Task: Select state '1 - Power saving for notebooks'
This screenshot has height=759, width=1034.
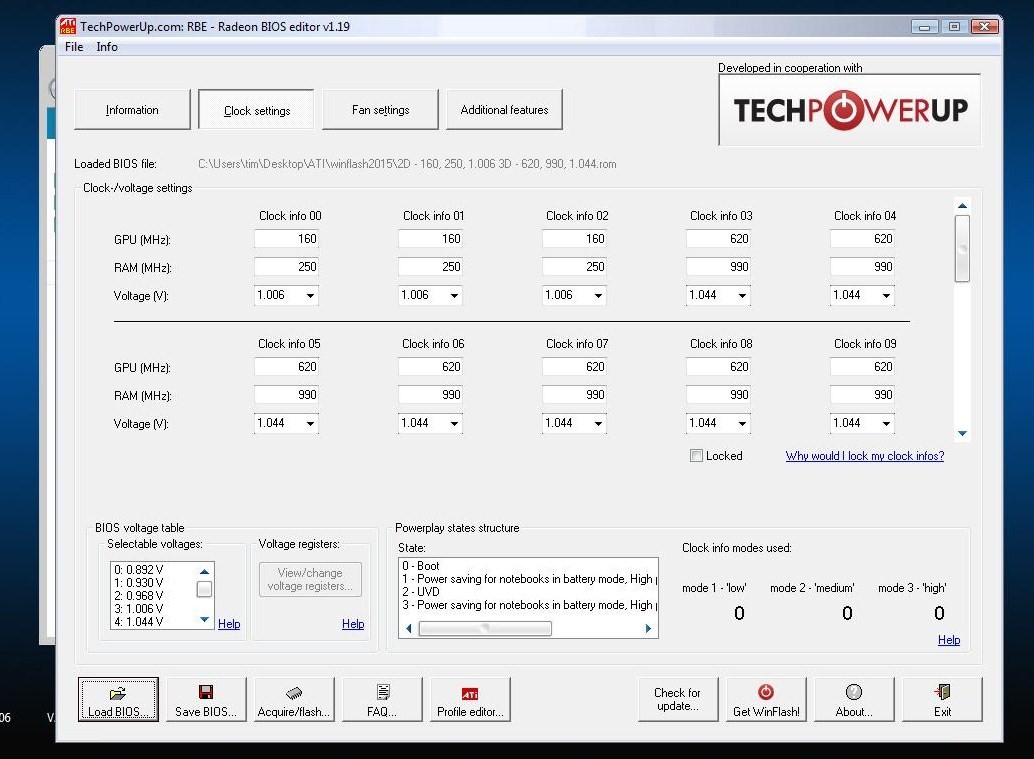Action: tap(529, 579)
